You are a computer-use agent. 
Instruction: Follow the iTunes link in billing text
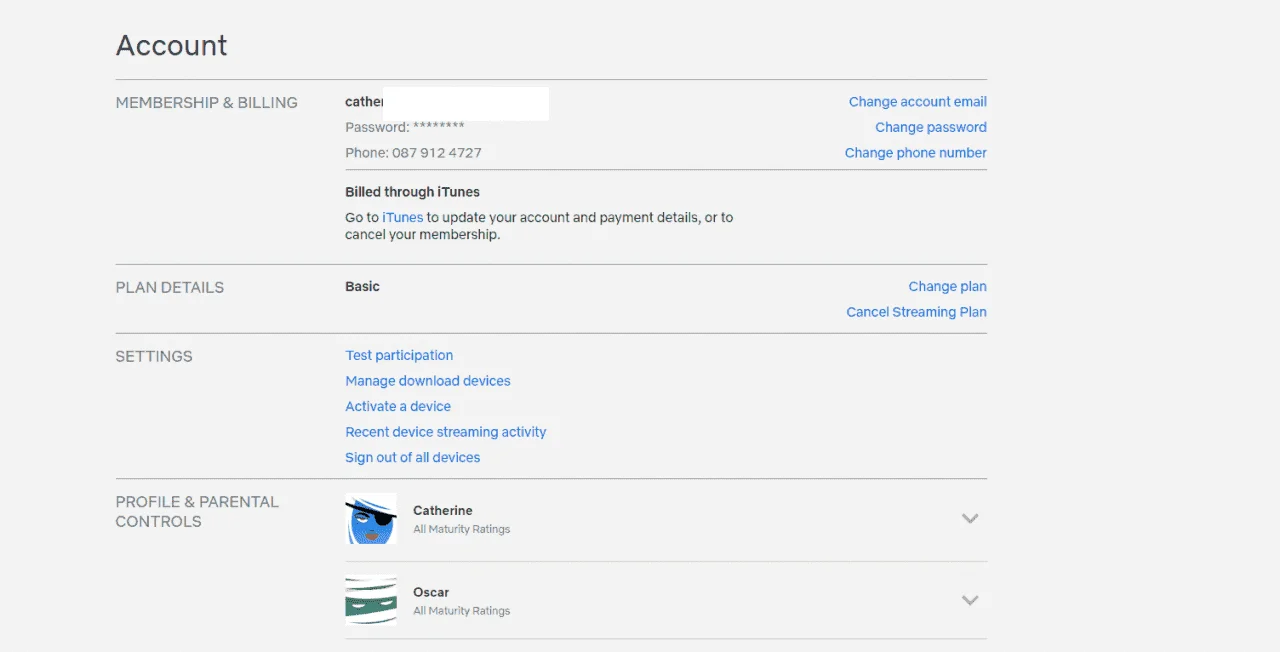tap(403, 217)
